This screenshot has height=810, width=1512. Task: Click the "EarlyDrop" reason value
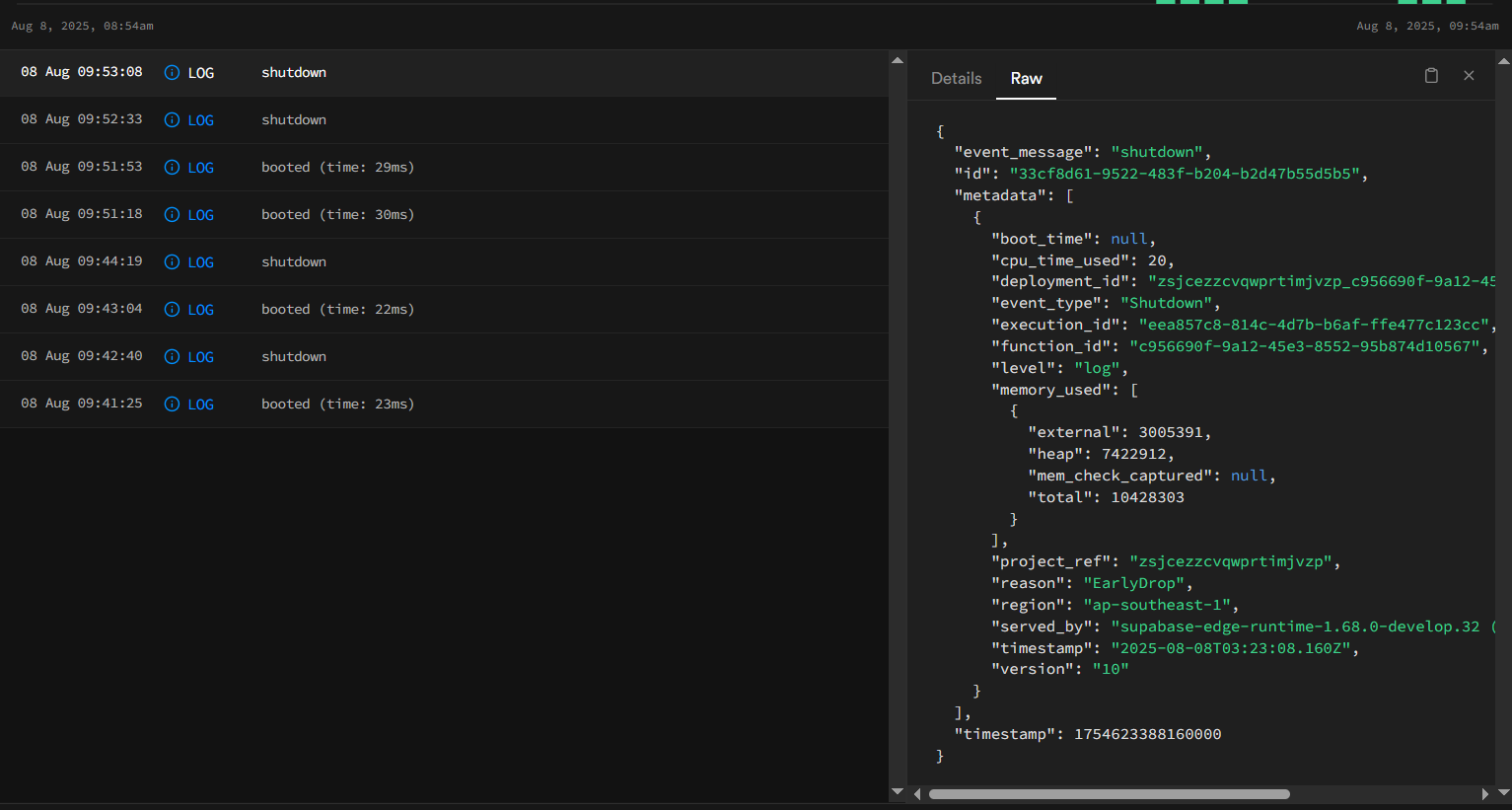tap(1138, 583)
